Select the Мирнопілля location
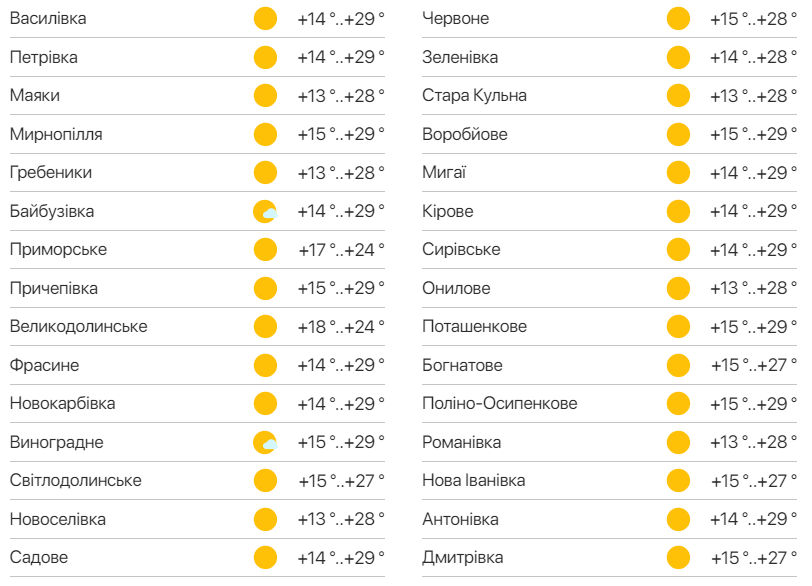This screenshot has width=812, height=586. tap(56, 134)
